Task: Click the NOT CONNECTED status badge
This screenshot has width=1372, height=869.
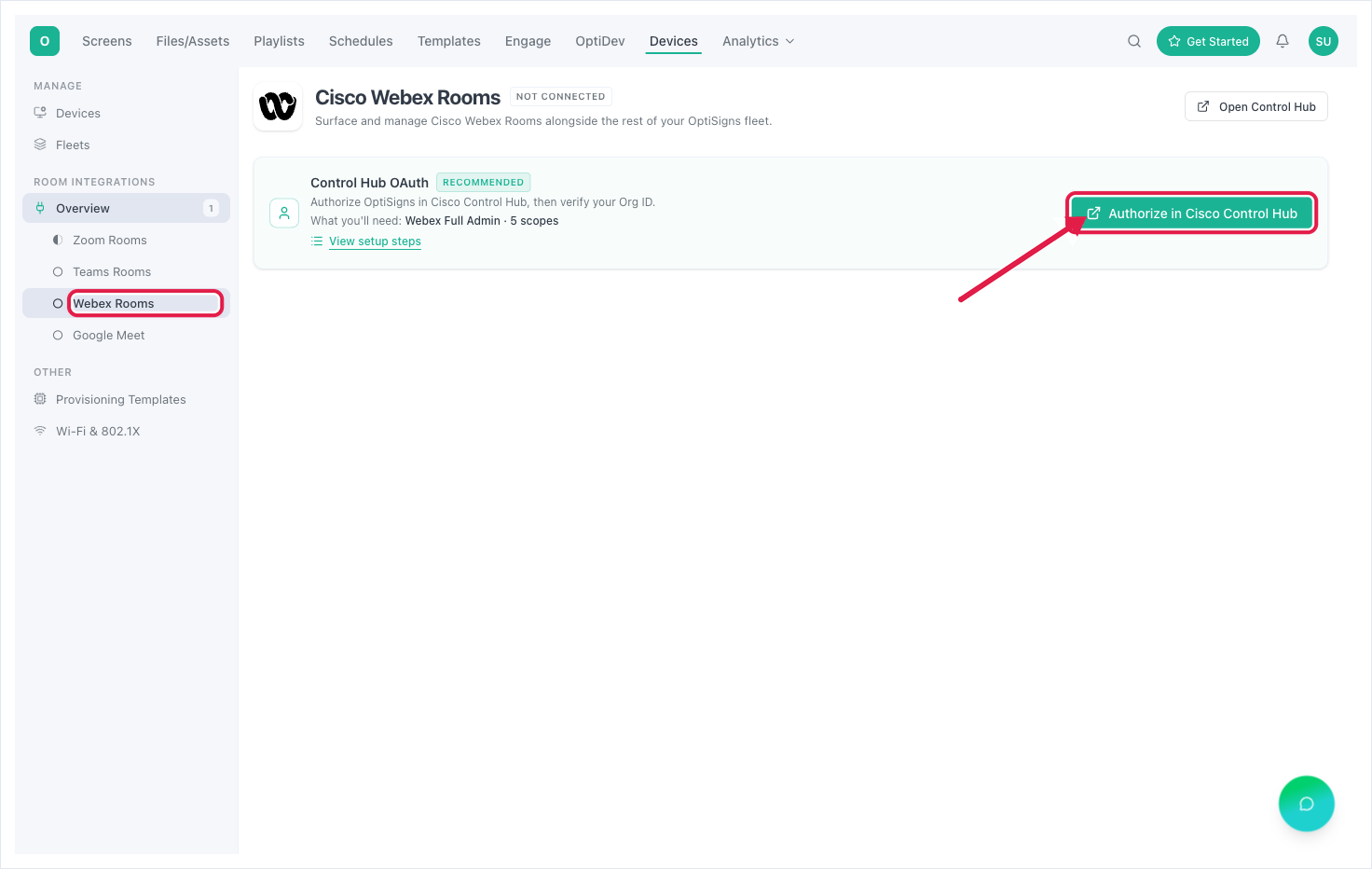Action: point(561,96)
